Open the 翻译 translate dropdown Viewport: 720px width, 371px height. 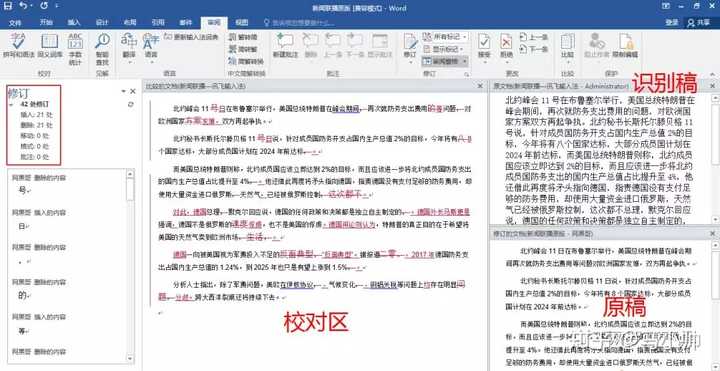click(x=129, y=46)
